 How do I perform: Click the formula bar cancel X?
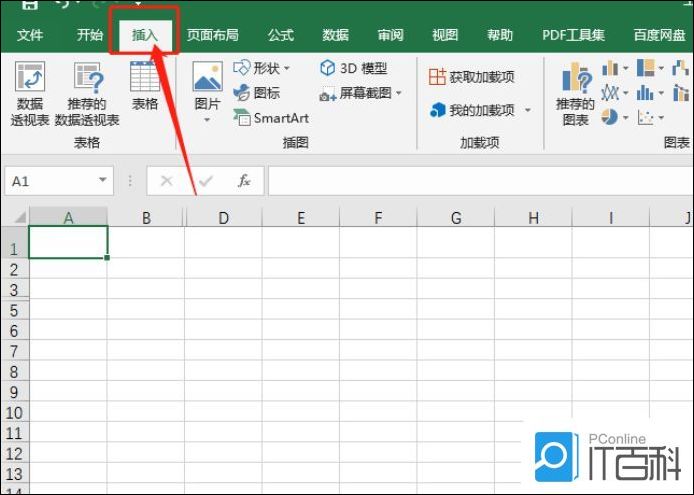click(x=166, y=181)
